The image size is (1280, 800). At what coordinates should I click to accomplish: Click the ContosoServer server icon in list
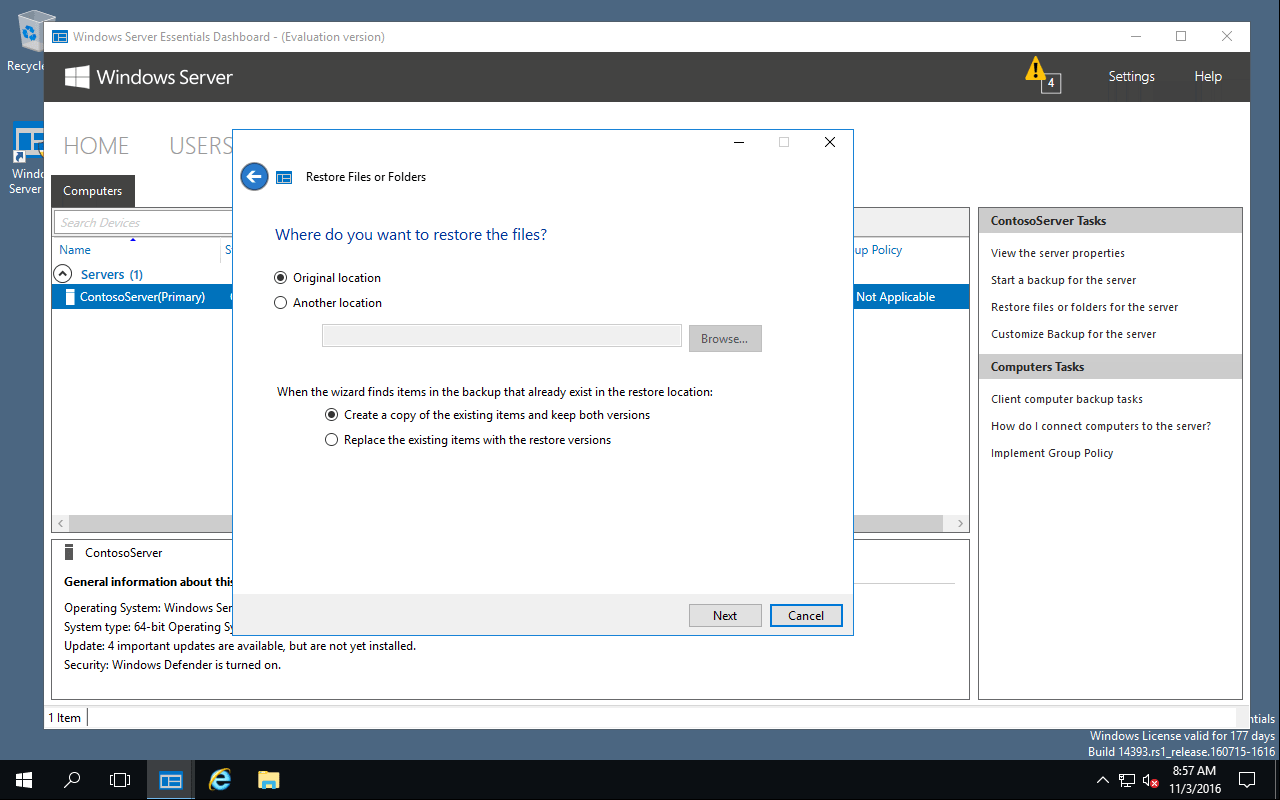click(69, 297)
